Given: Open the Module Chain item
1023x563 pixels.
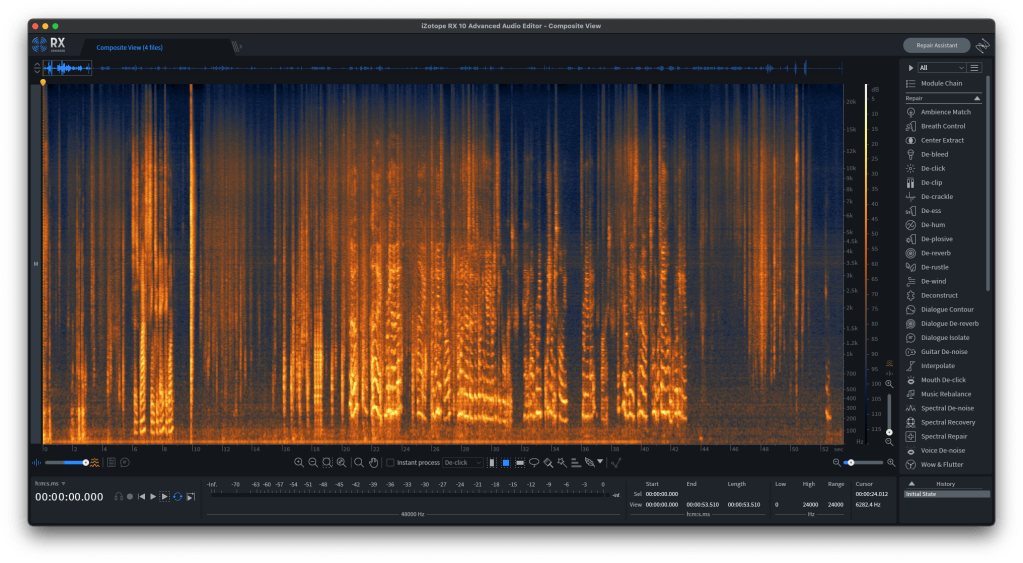Looking at the screenshot, I should tap(941, 83).
